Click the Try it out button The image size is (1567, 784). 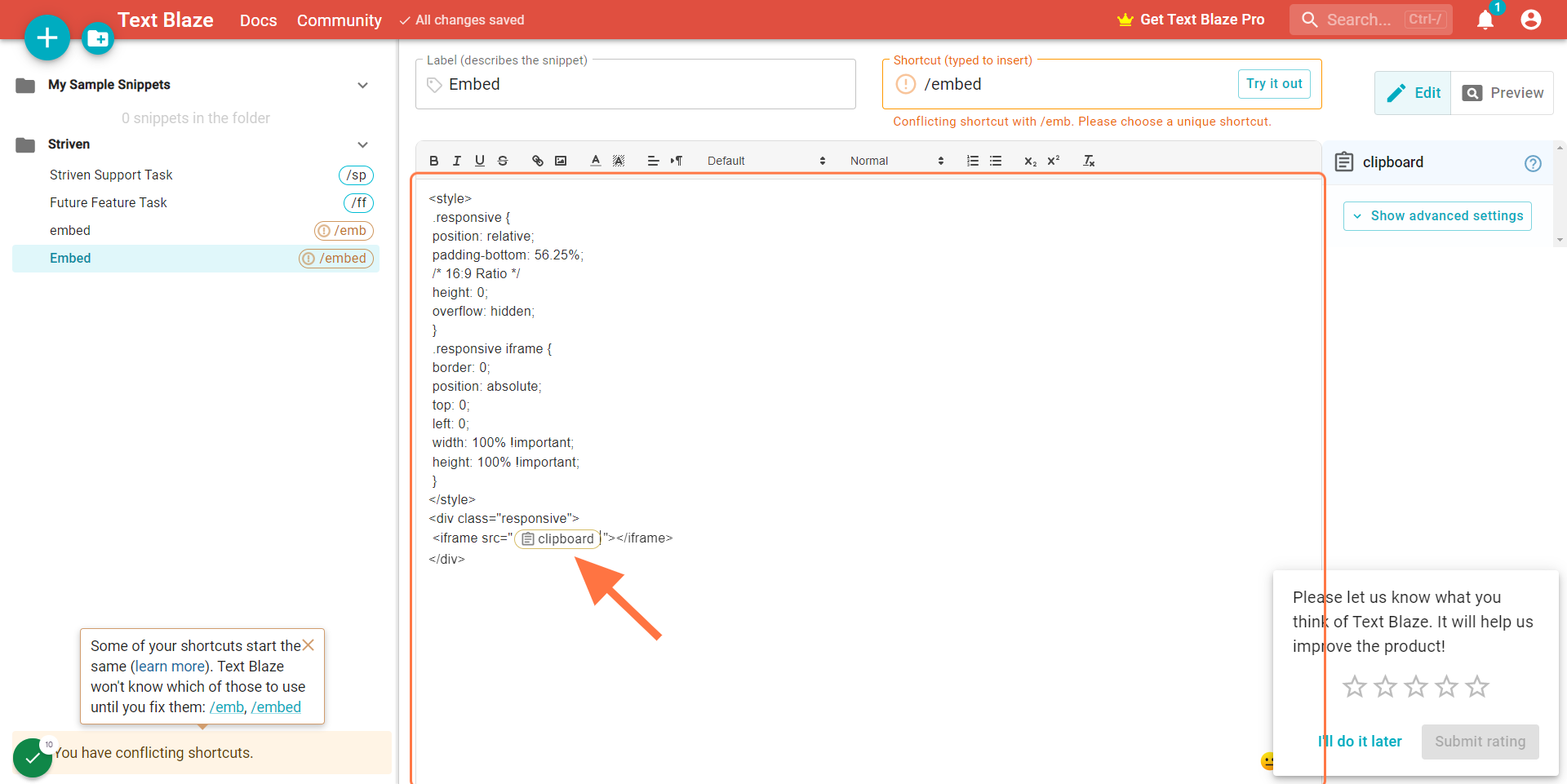coord(1274,84)
